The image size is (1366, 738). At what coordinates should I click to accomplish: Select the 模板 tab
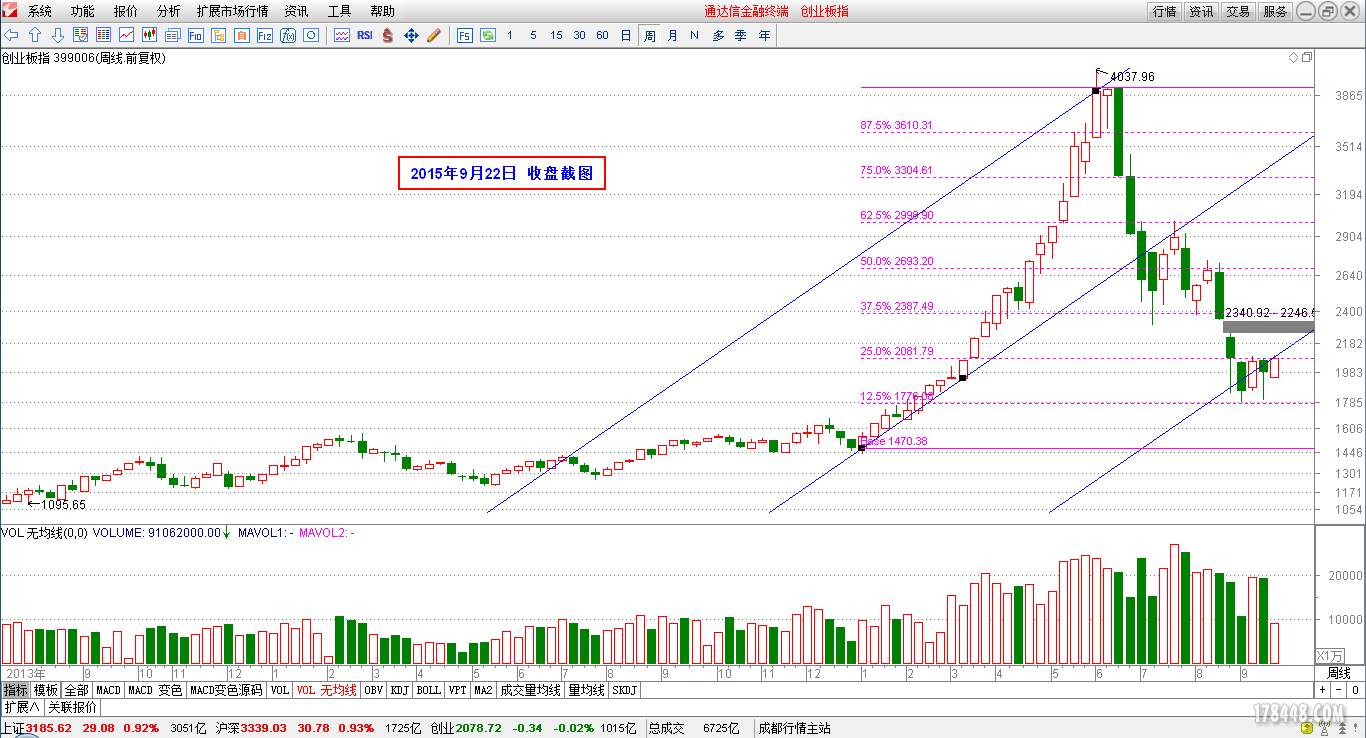(x=46, y=690)
